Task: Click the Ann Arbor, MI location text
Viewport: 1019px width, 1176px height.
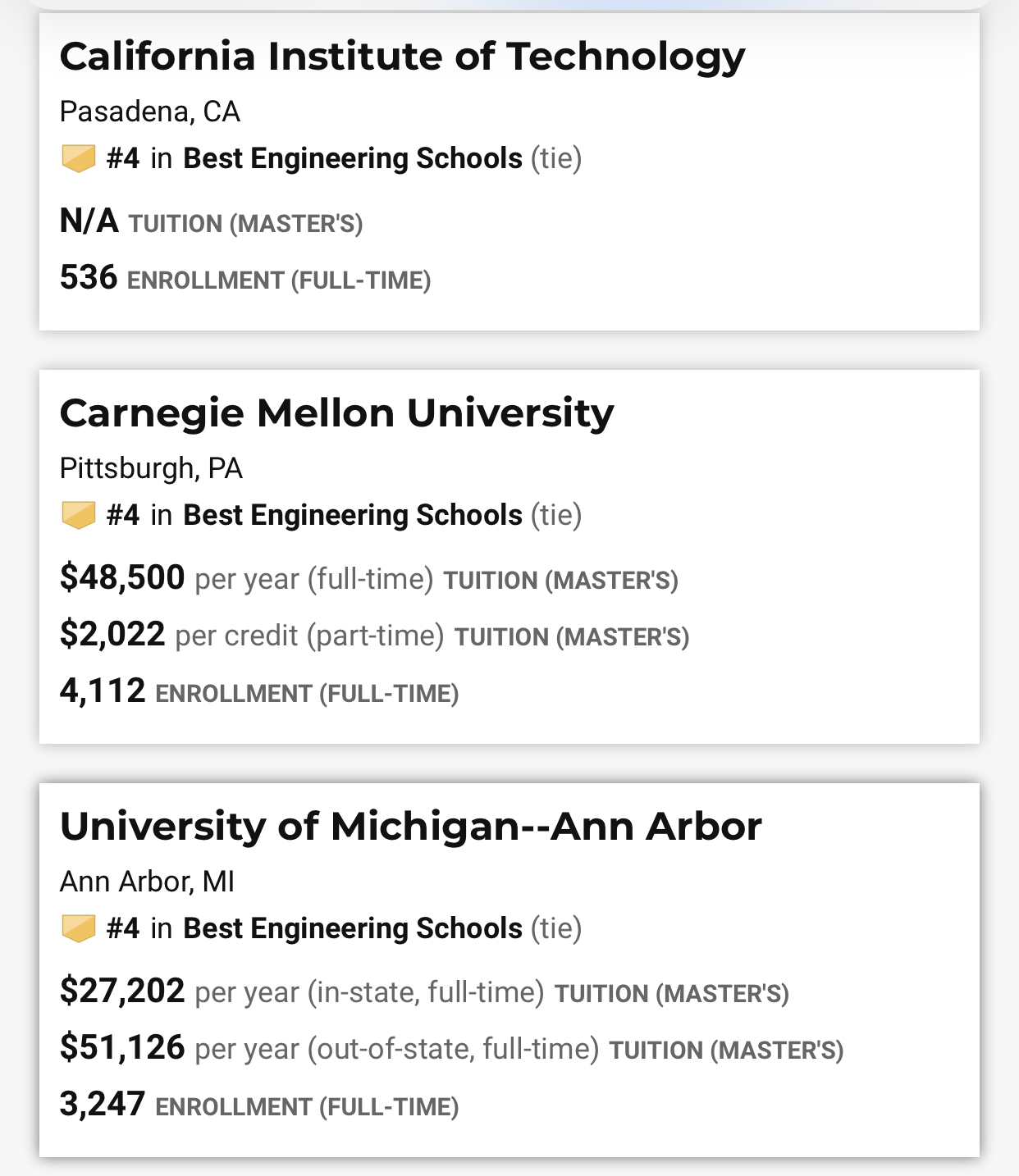Action: coord(147,882)
